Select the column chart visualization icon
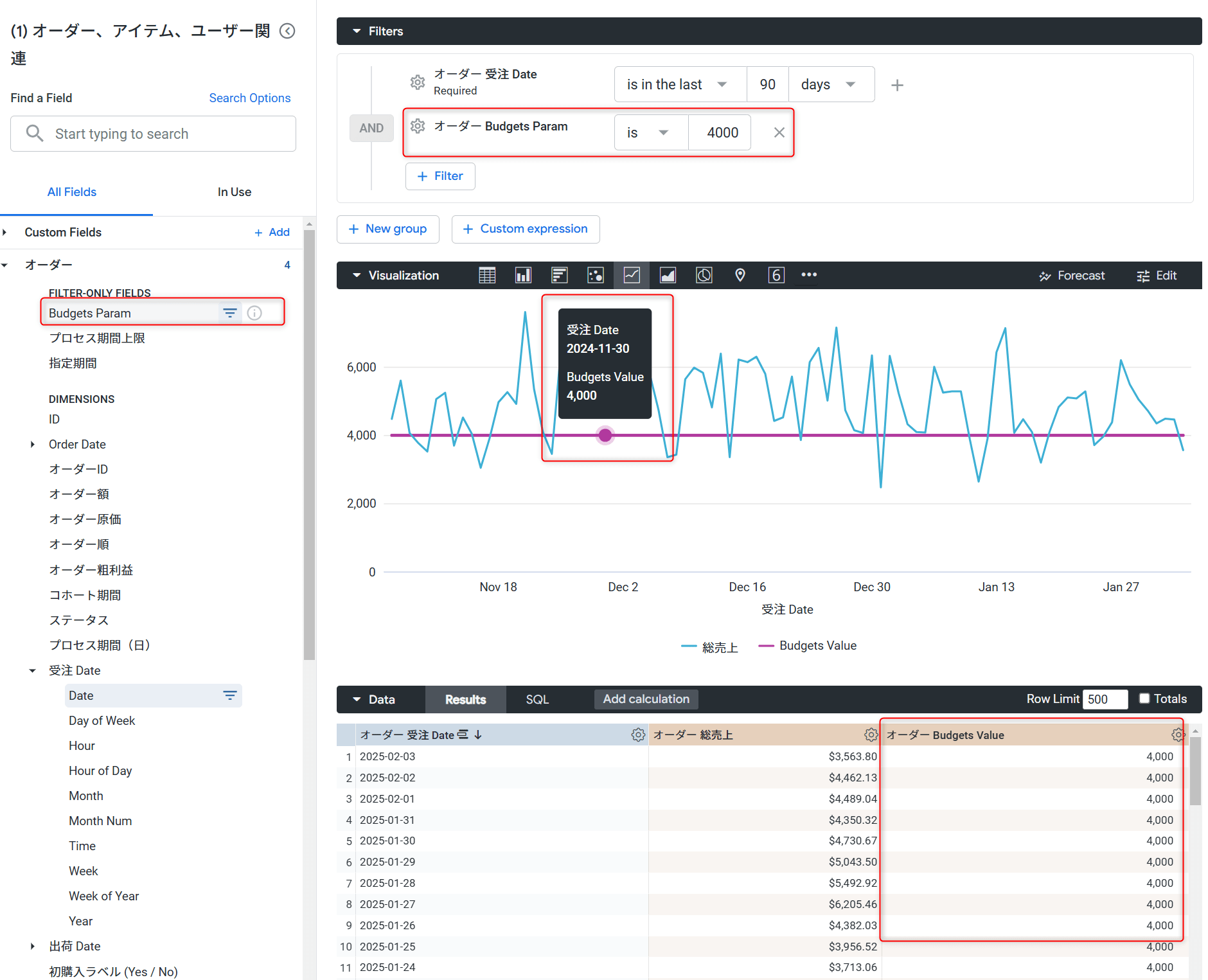The image size is (1208, 980). tap(523, 276)
